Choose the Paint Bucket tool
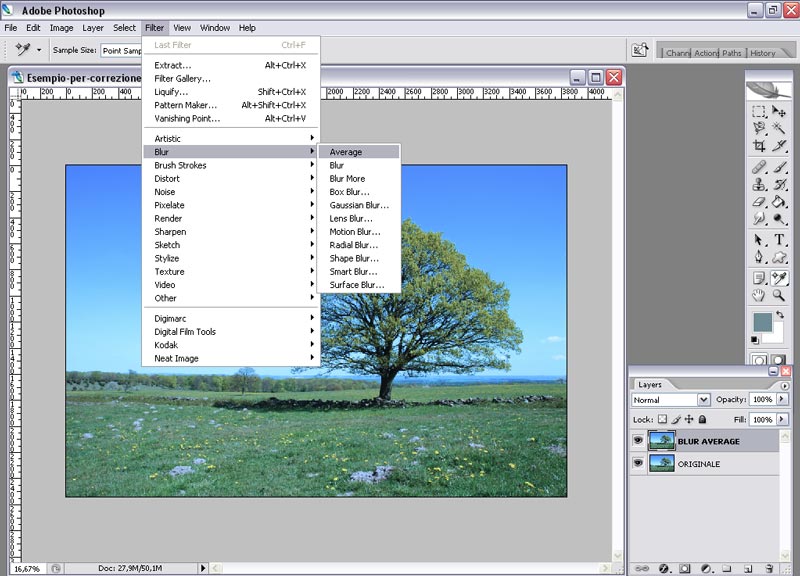 click(780, 203)
